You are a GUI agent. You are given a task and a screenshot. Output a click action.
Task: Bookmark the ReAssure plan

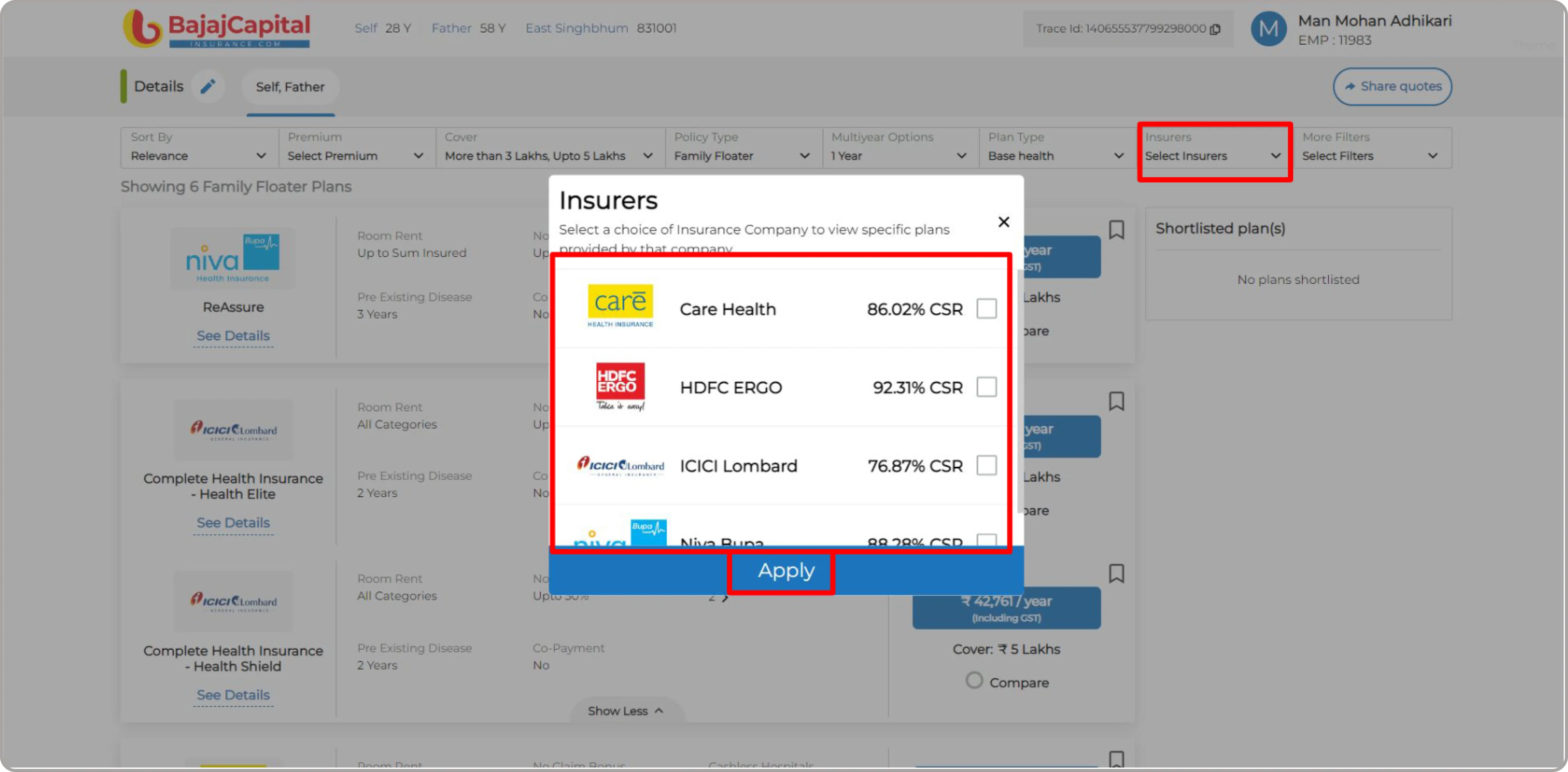pos(1116,230)
